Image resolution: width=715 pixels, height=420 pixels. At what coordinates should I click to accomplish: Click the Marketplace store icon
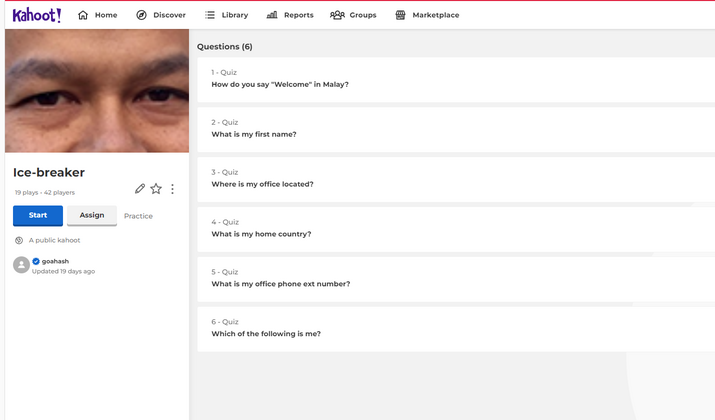coord(400,15)
